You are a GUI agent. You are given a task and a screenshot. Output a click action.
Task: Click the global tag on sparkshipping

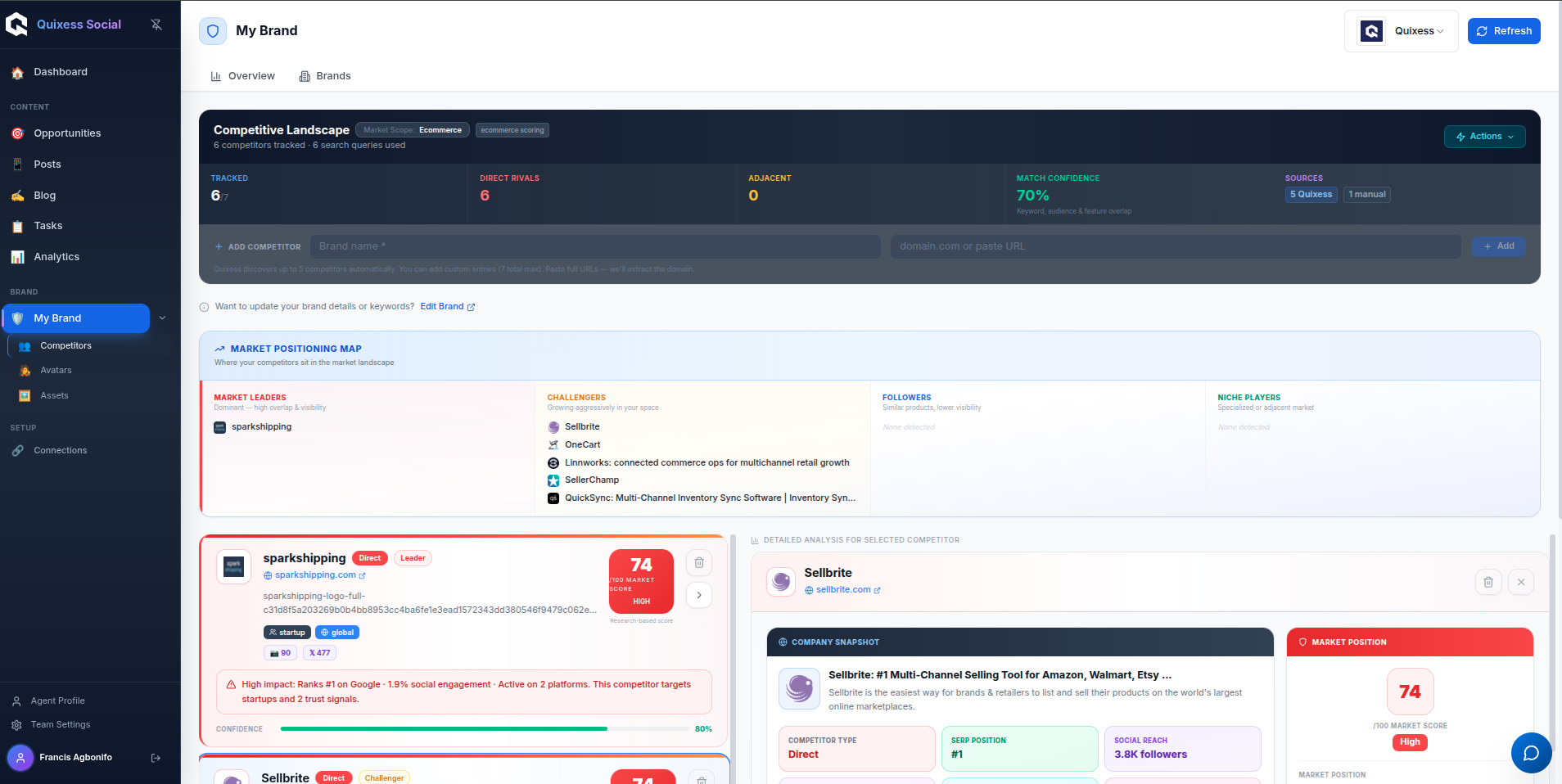(x=337, y=633)
